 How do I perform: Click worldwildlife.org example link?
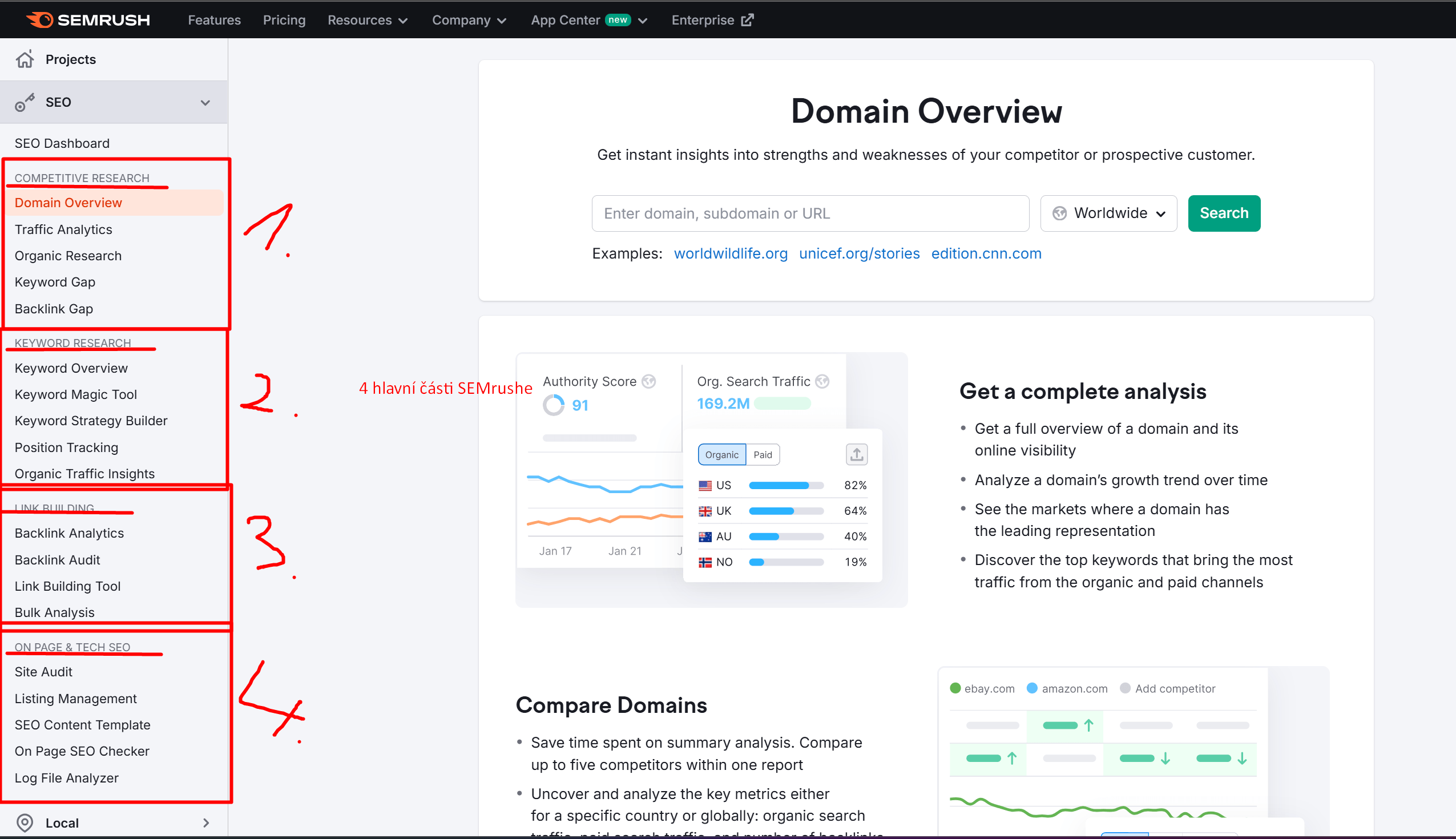(731, 253)
